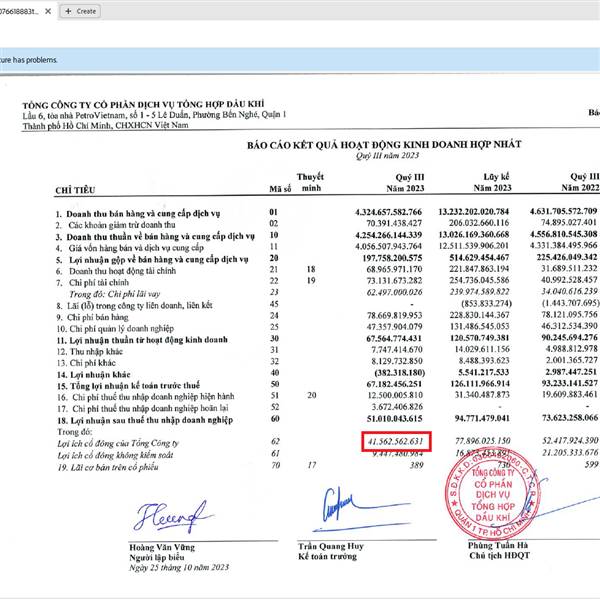
Task: Select value 3.672.406.826
Action: (397, 407)
